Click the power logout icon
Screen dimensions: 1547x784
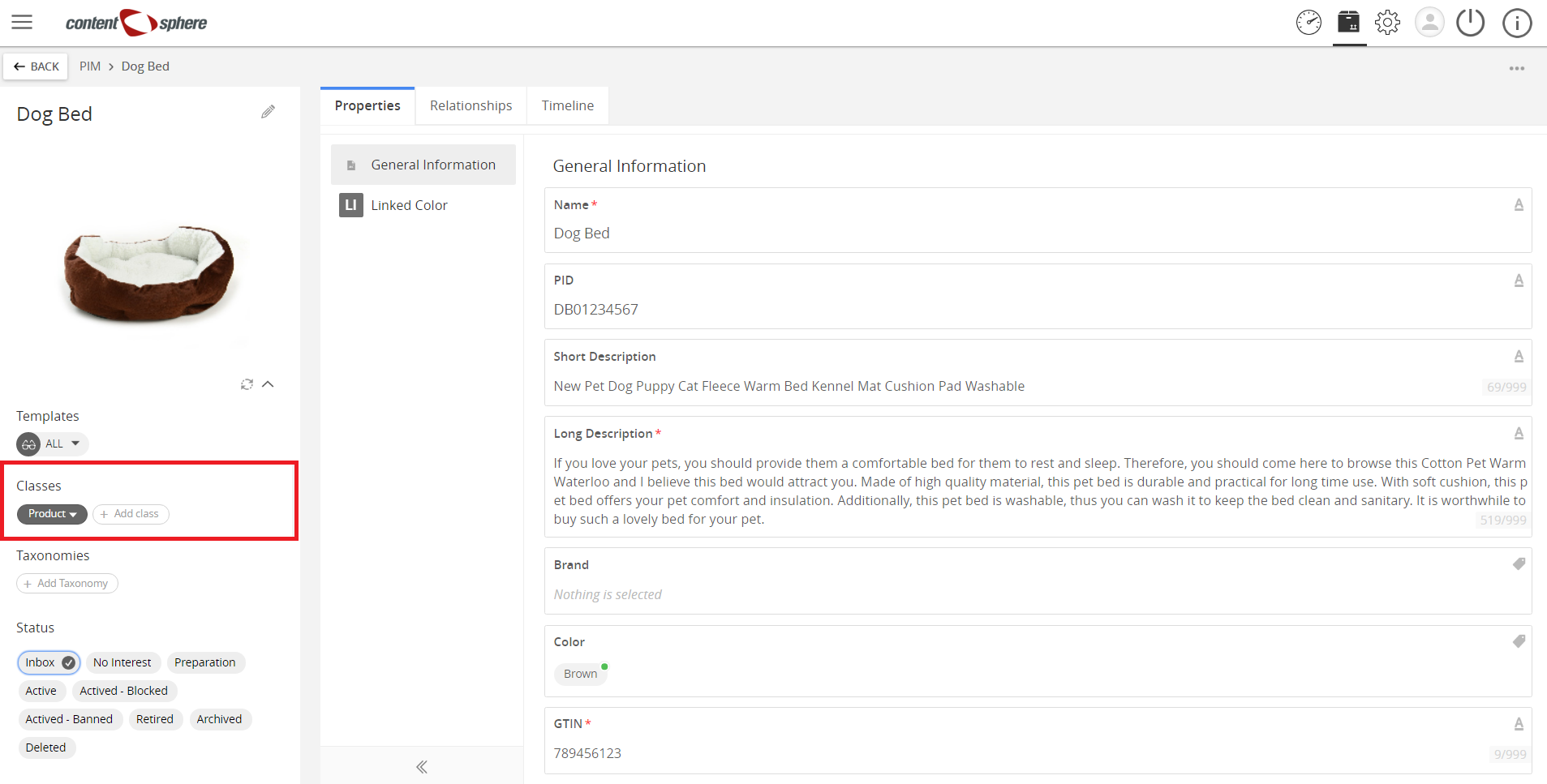tap(1470, 23)
